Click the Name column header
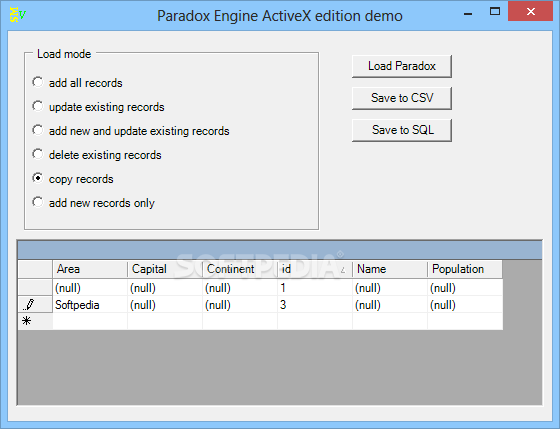Screen dimensions: 560x429 coord(390,269)
